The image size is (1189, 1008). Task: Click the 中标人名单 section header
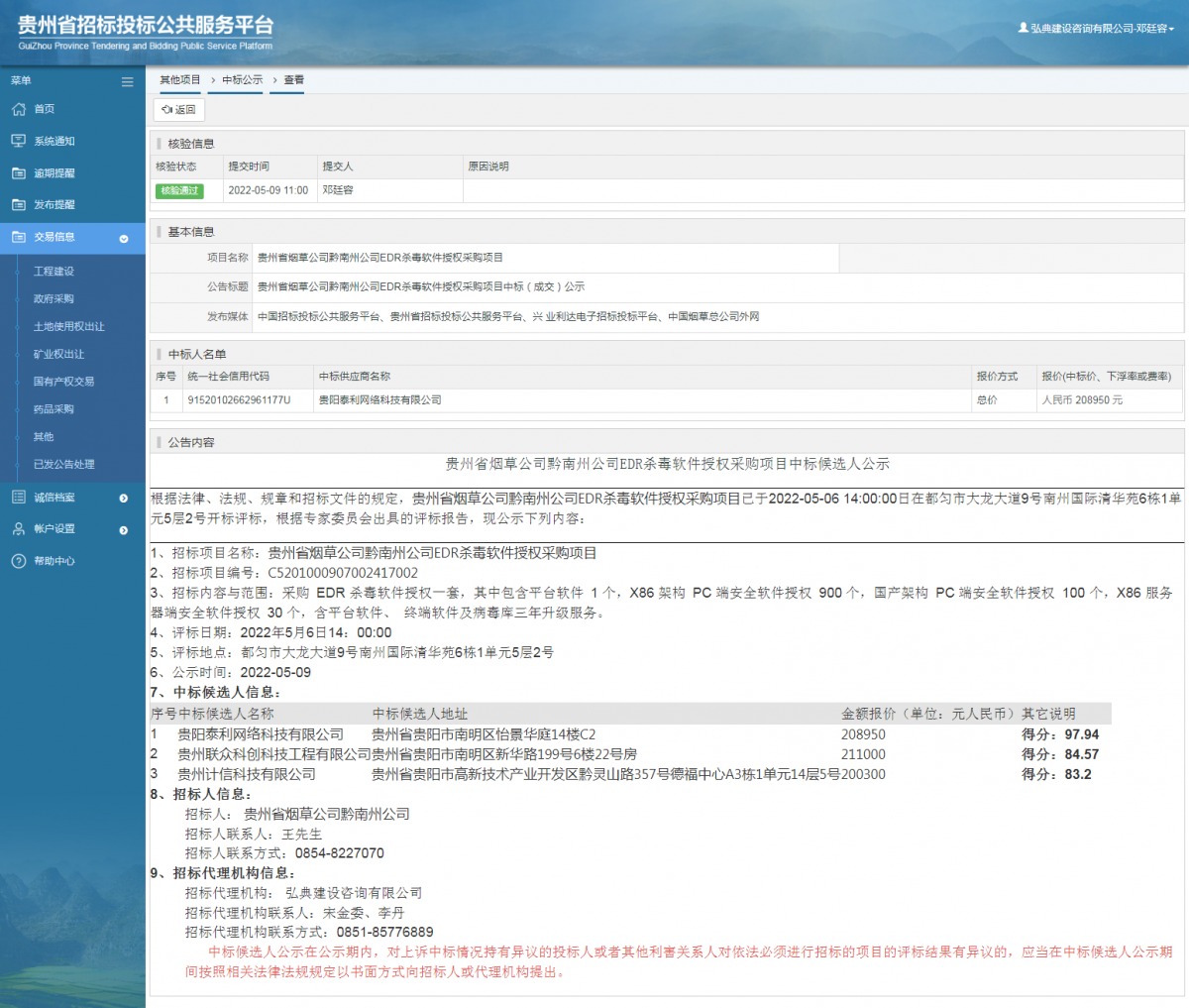point(197,354)
